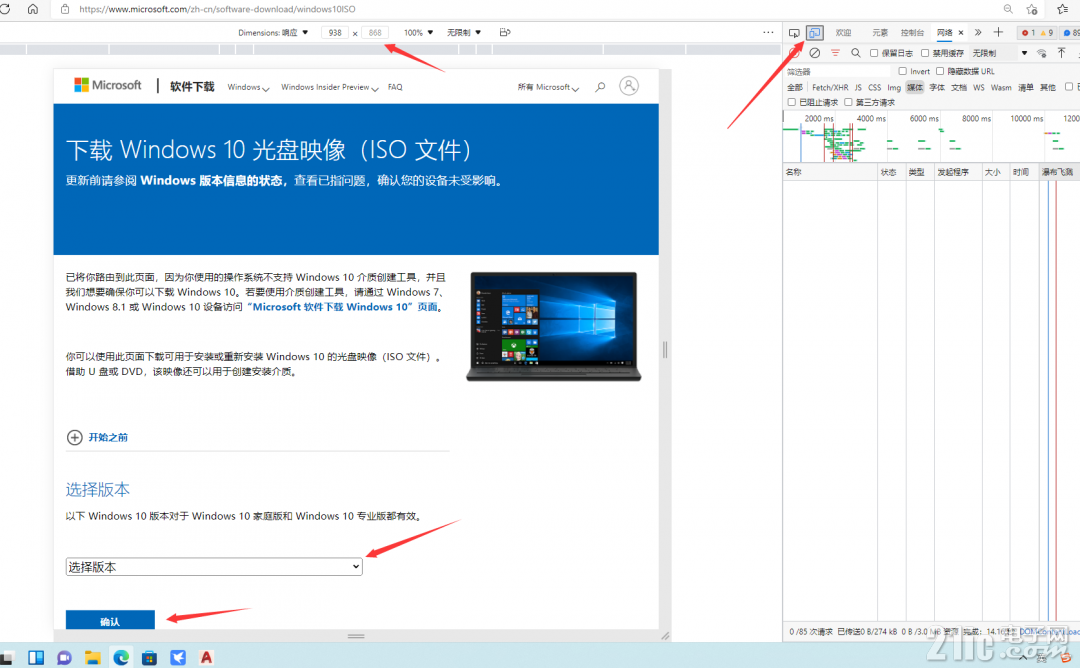Click the 软件下载 header link

[192, 87]
